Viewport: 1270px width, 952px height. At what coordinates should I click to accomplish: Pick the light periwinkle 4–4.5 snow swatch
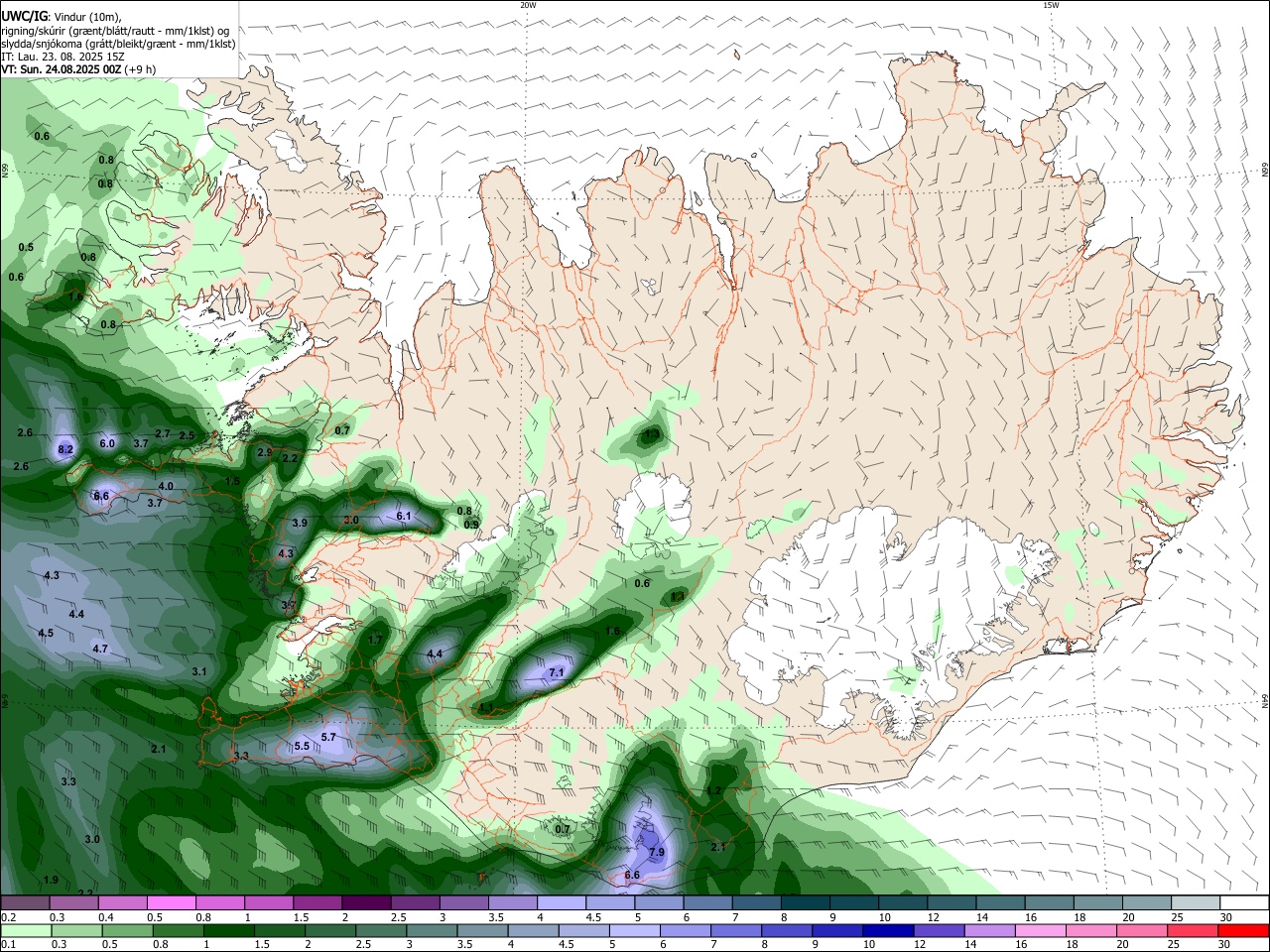click(x=561, y=902)
